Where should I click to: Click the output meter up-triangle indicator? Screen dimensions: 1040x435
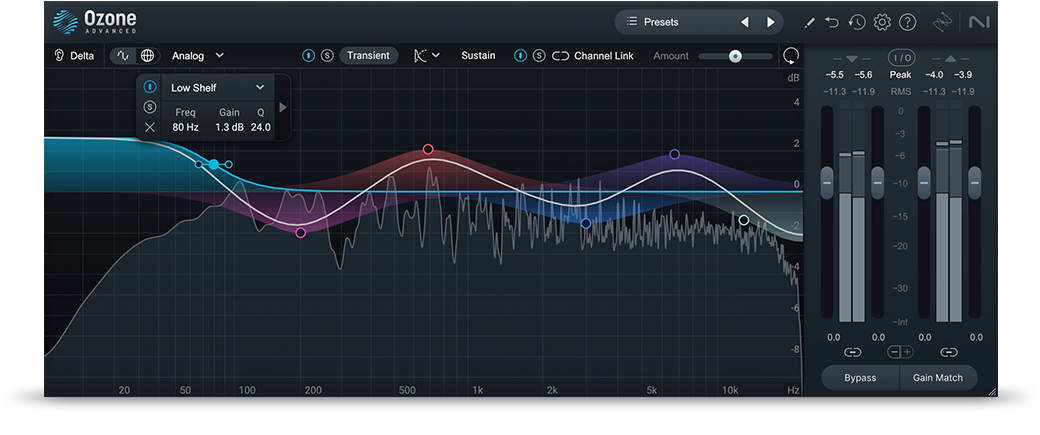click(949, 59)
